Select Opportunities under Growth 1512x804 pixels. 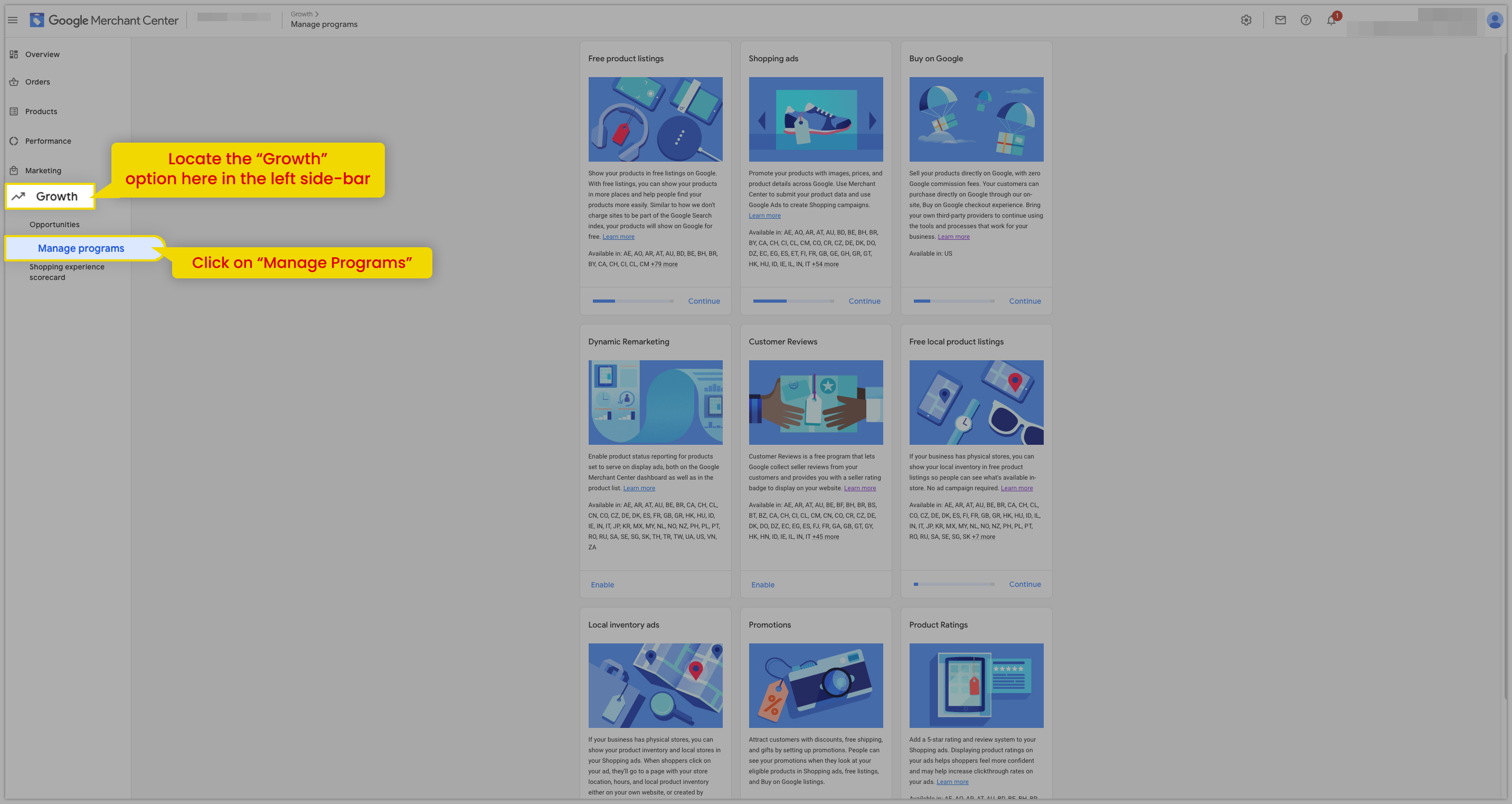pyautogui.click(x=54, y=225)
